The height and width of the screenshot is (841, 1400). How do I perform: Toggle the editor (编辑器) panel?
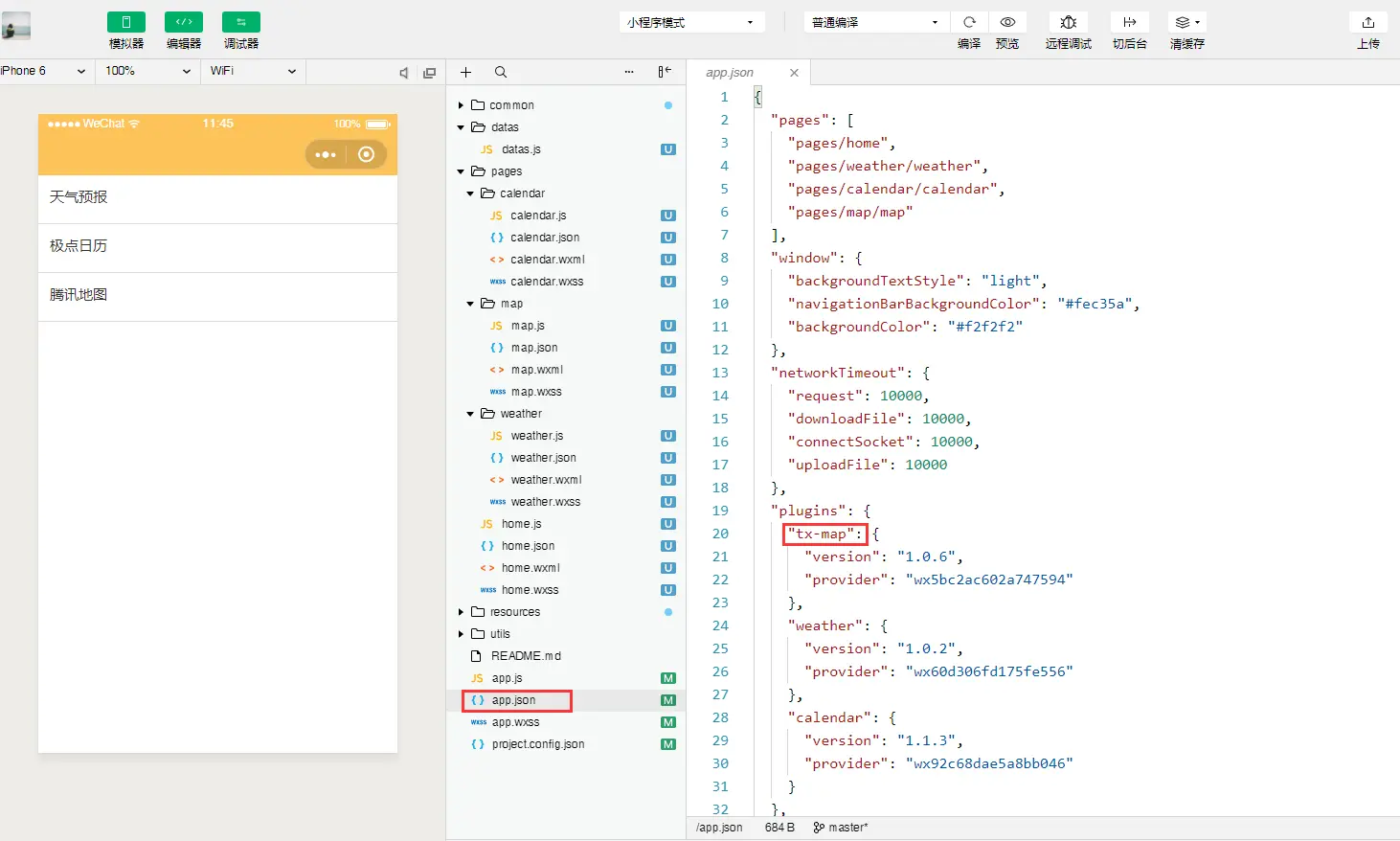pyautogui.click(x=184, y=22)
